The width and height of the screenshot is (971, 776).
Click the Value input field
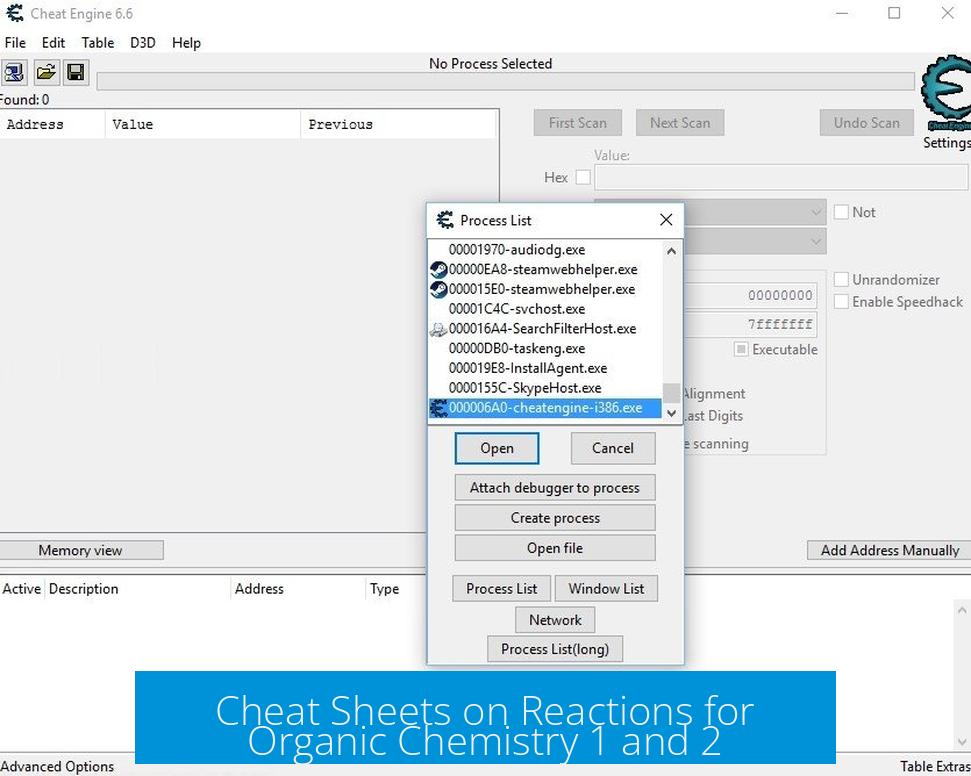click(782, 177)
